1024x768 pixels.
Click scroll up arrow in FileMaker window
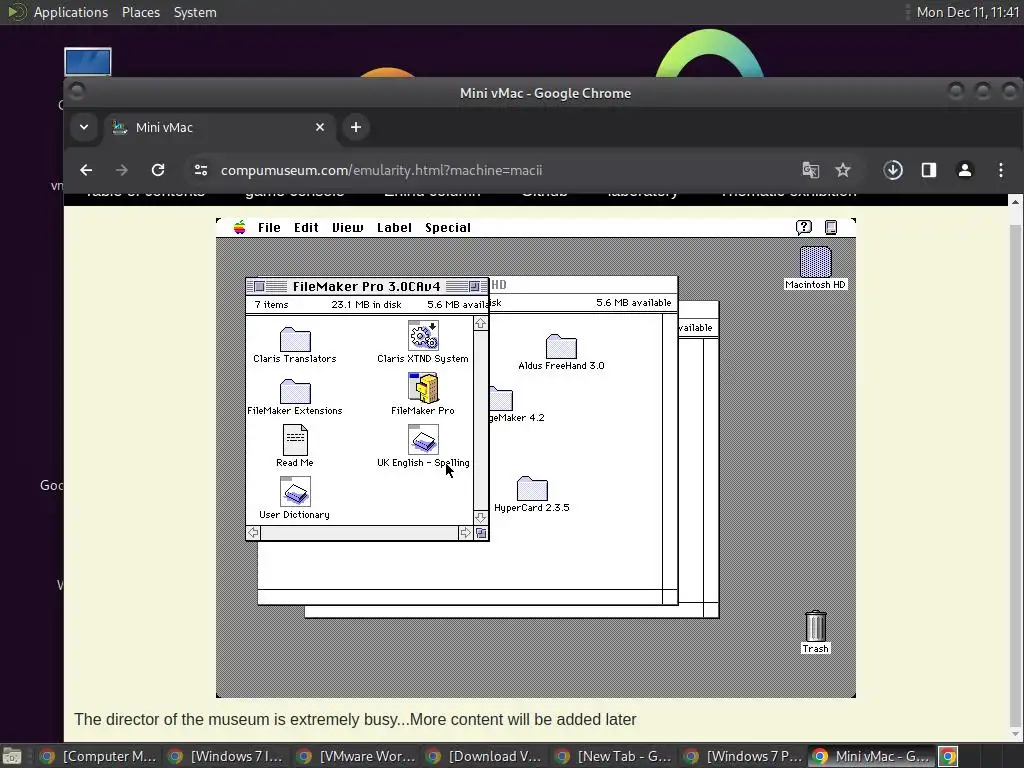point(481,324)
